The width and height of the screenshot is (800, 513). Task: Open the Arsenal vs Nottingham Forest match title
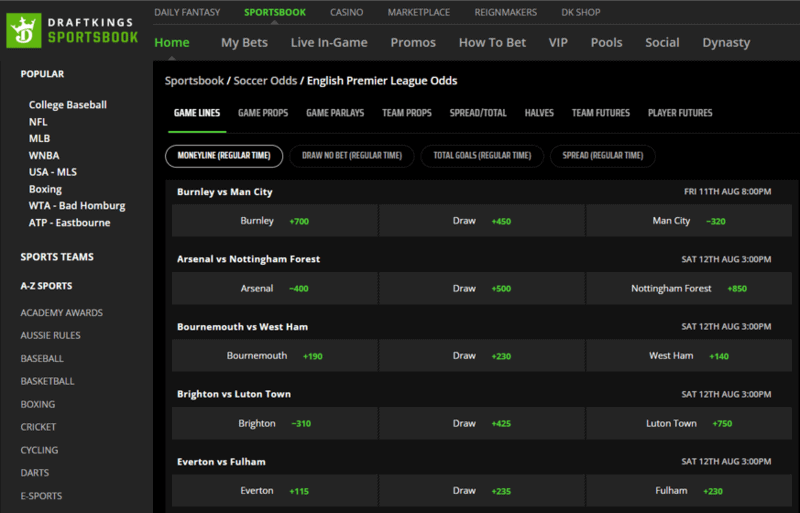click(248, 259)
